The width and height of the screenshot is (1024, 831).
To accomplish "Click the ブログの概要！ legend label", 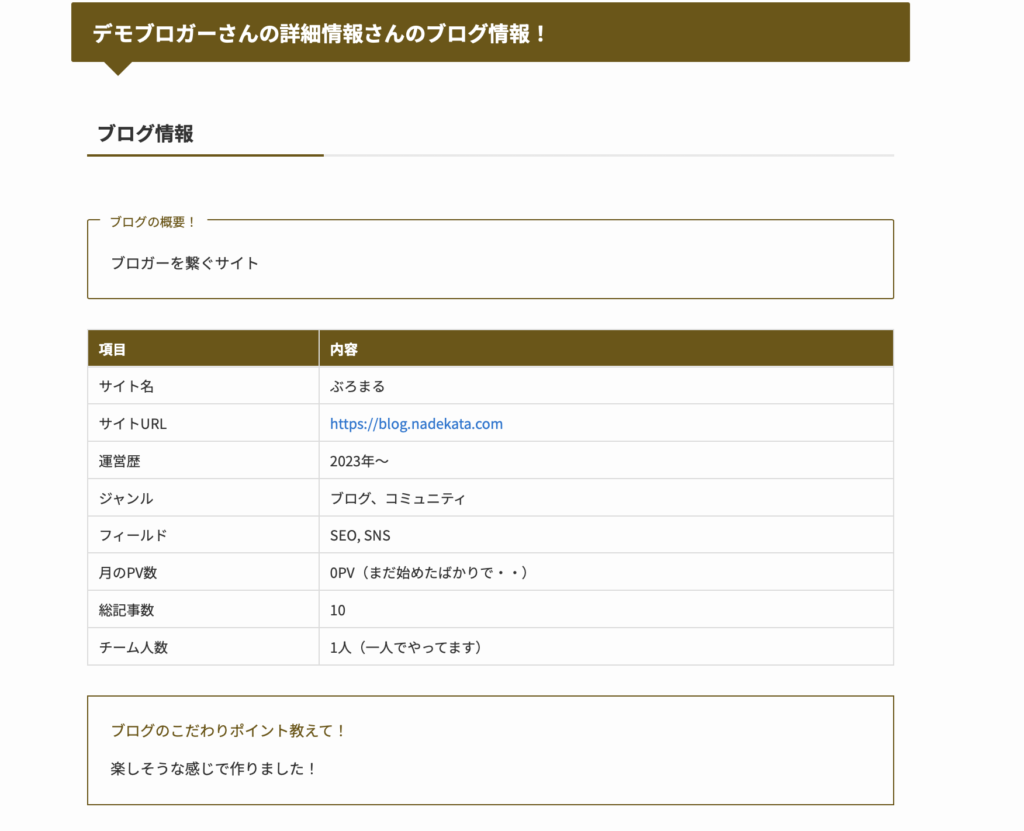I will point(153,222).
